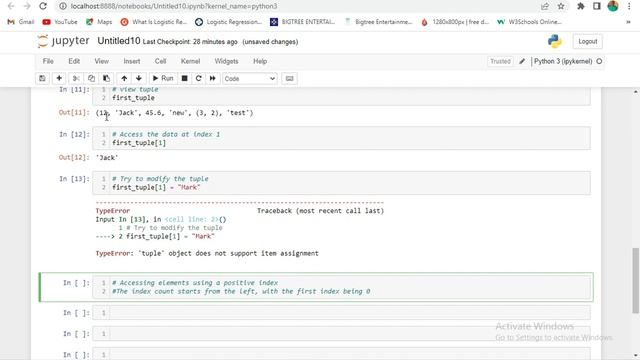
Task: Open the File menu
Action: (x=48, y=61)
